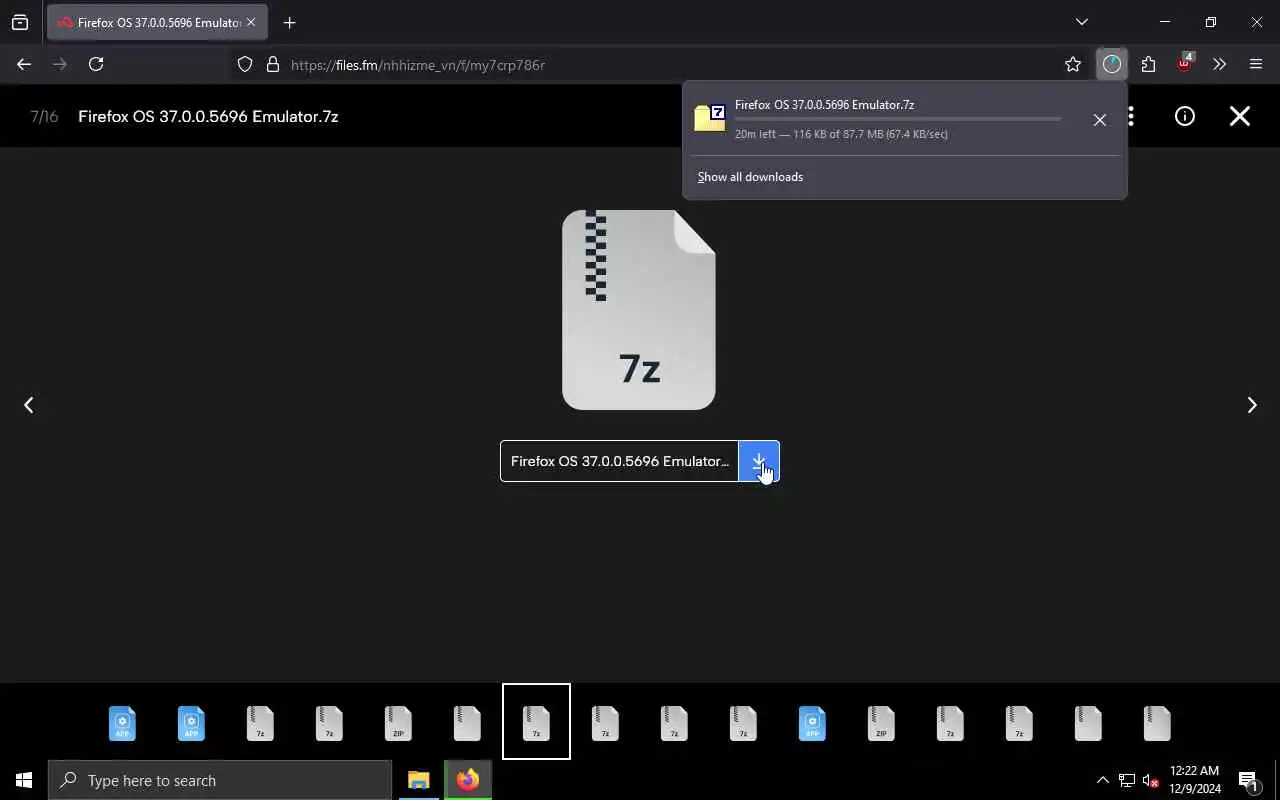Image resolution: width=1280 pixels, height=800 pixels.
Task: Click the 7/16 file counter
Action: [x=44, y=116]
